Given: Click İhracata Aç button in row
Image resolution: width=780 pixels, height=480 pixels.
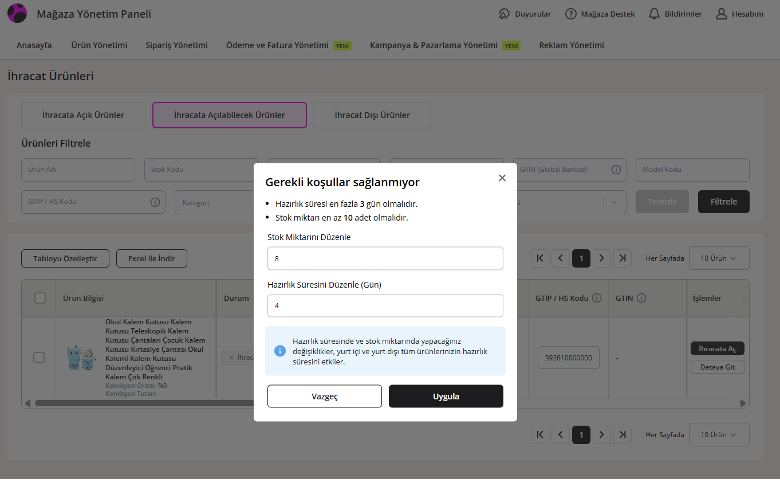Looking at the screenshot, I should pos(717,349).
